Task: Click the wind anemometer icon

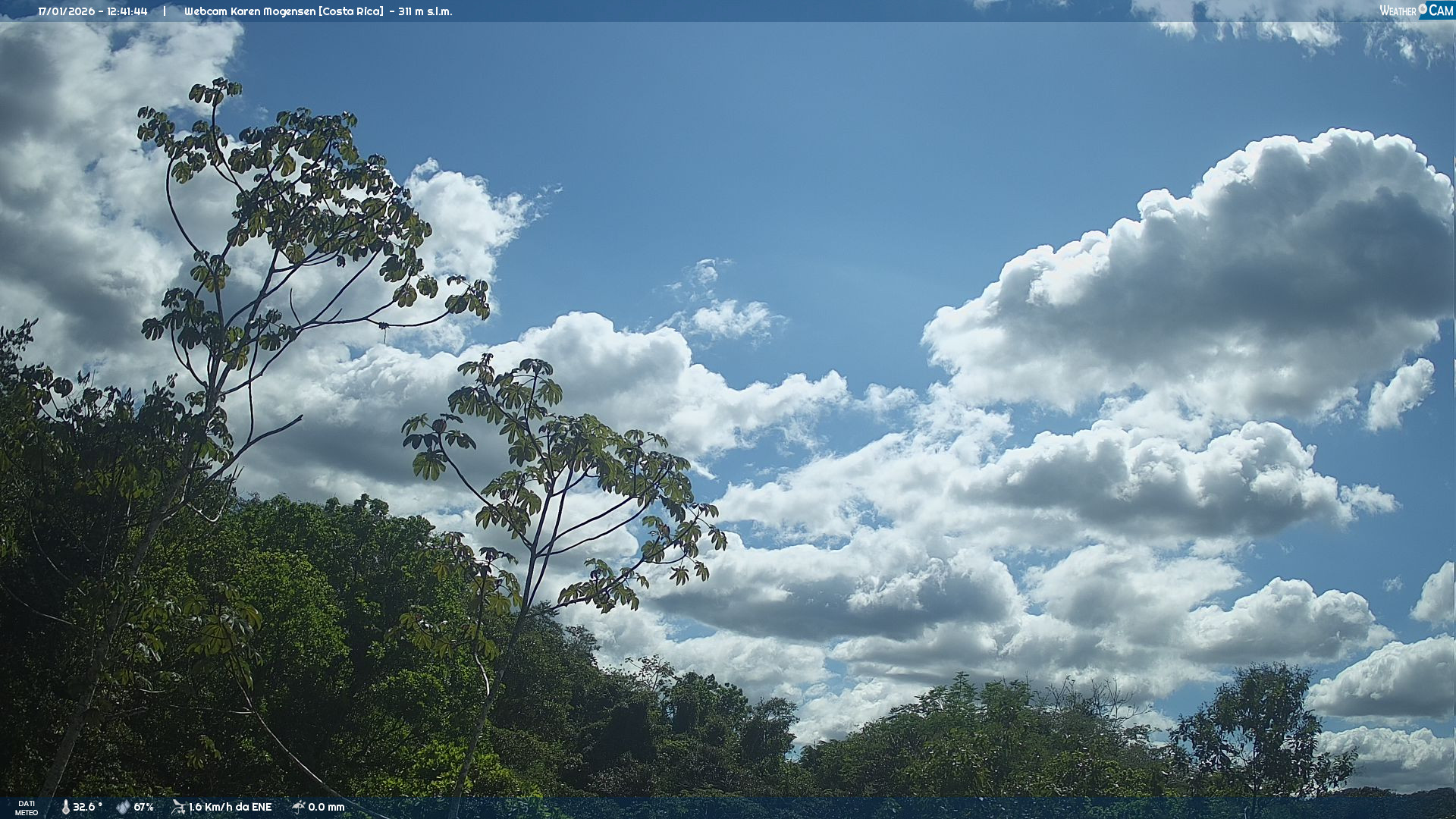Action: pyautogui.click(x=178, y=807)
